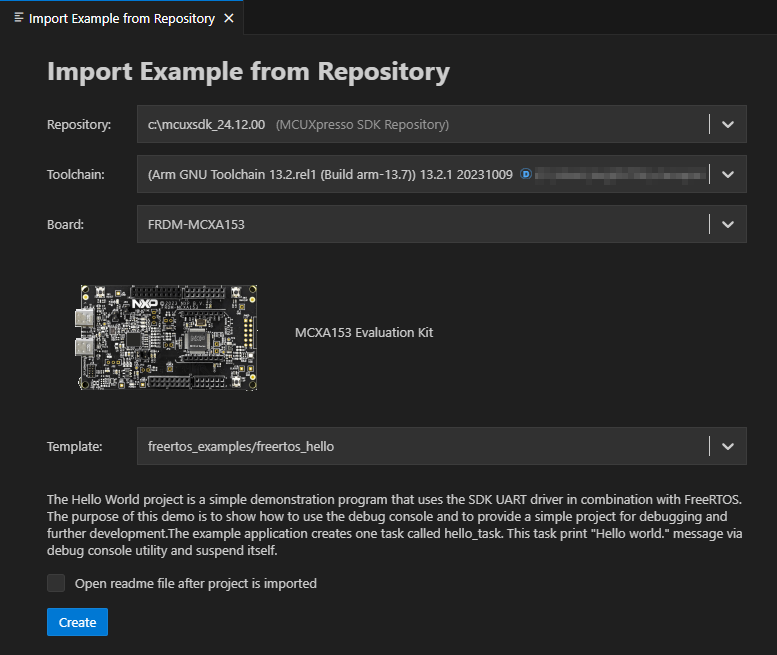This screenshot has width=777, height=655.
Task: Click the MCXA153 Evaluation Kit caption
Action: pyautogui.click(x=364, y=332)
